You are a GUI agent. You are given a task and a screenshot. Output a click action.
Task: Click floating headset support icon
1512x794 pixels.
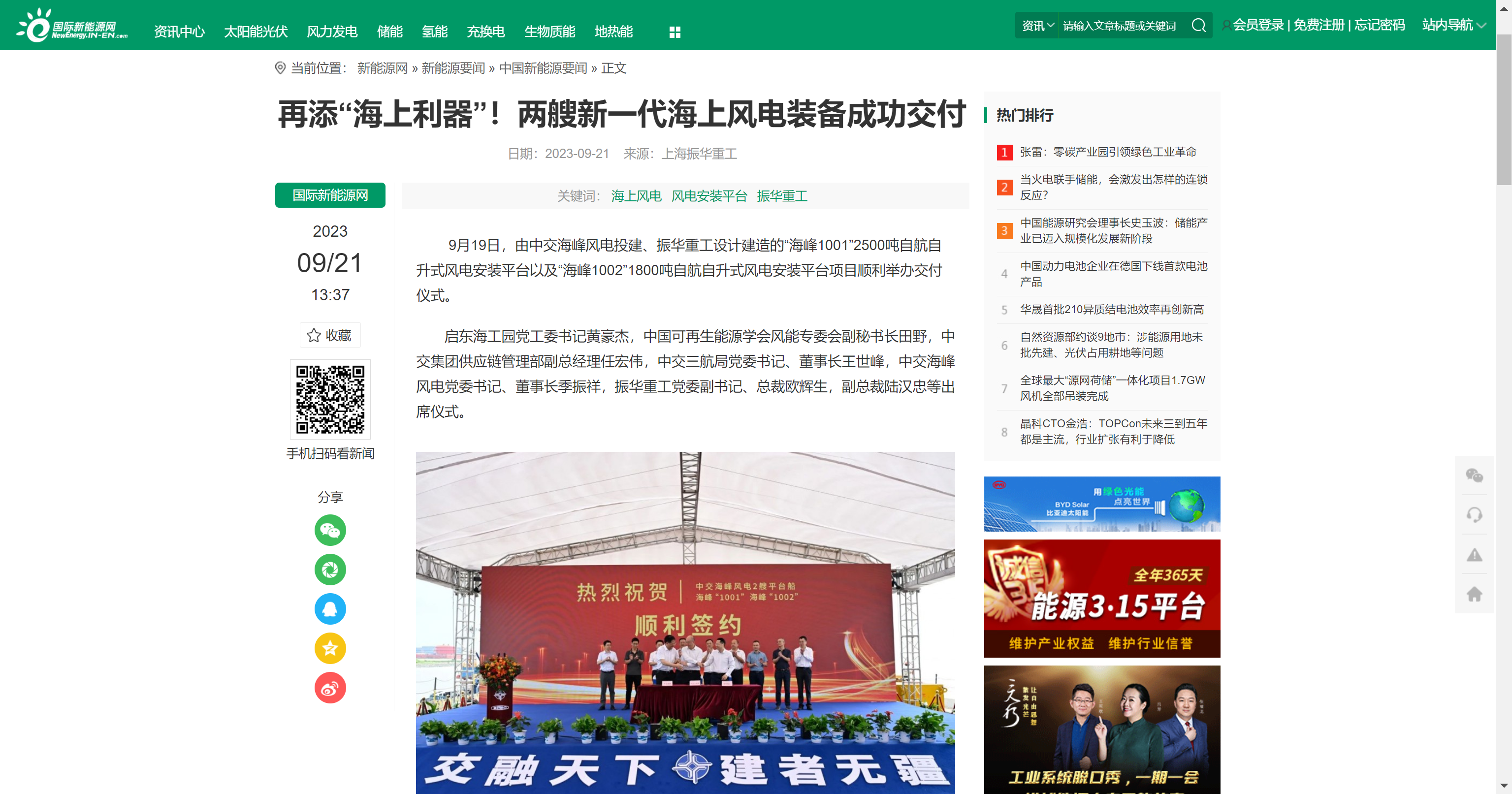click(x=1474, y=515)
